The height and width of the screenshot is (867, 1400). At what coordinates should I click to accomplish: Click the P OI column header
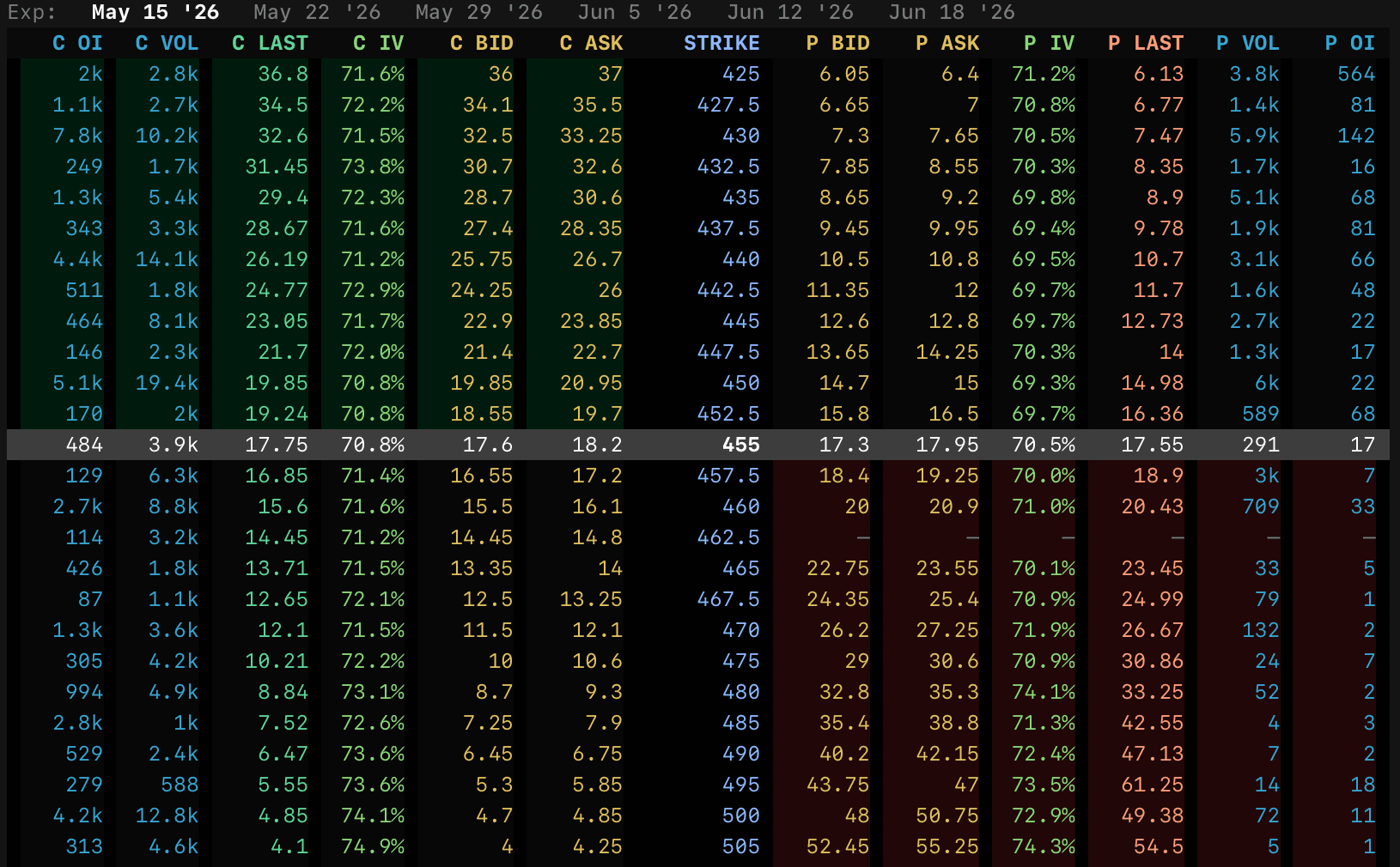pos(1350,43)
